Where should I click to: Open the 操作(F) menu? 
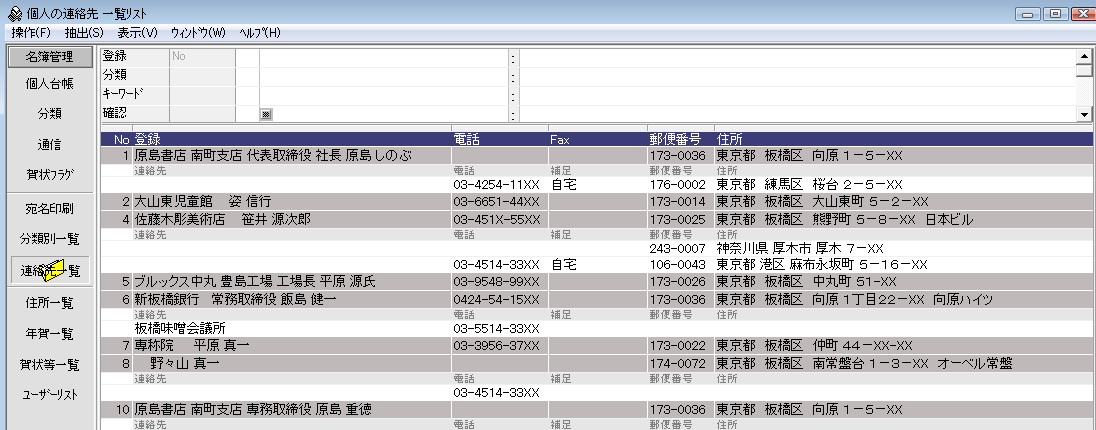pos(30,33)
